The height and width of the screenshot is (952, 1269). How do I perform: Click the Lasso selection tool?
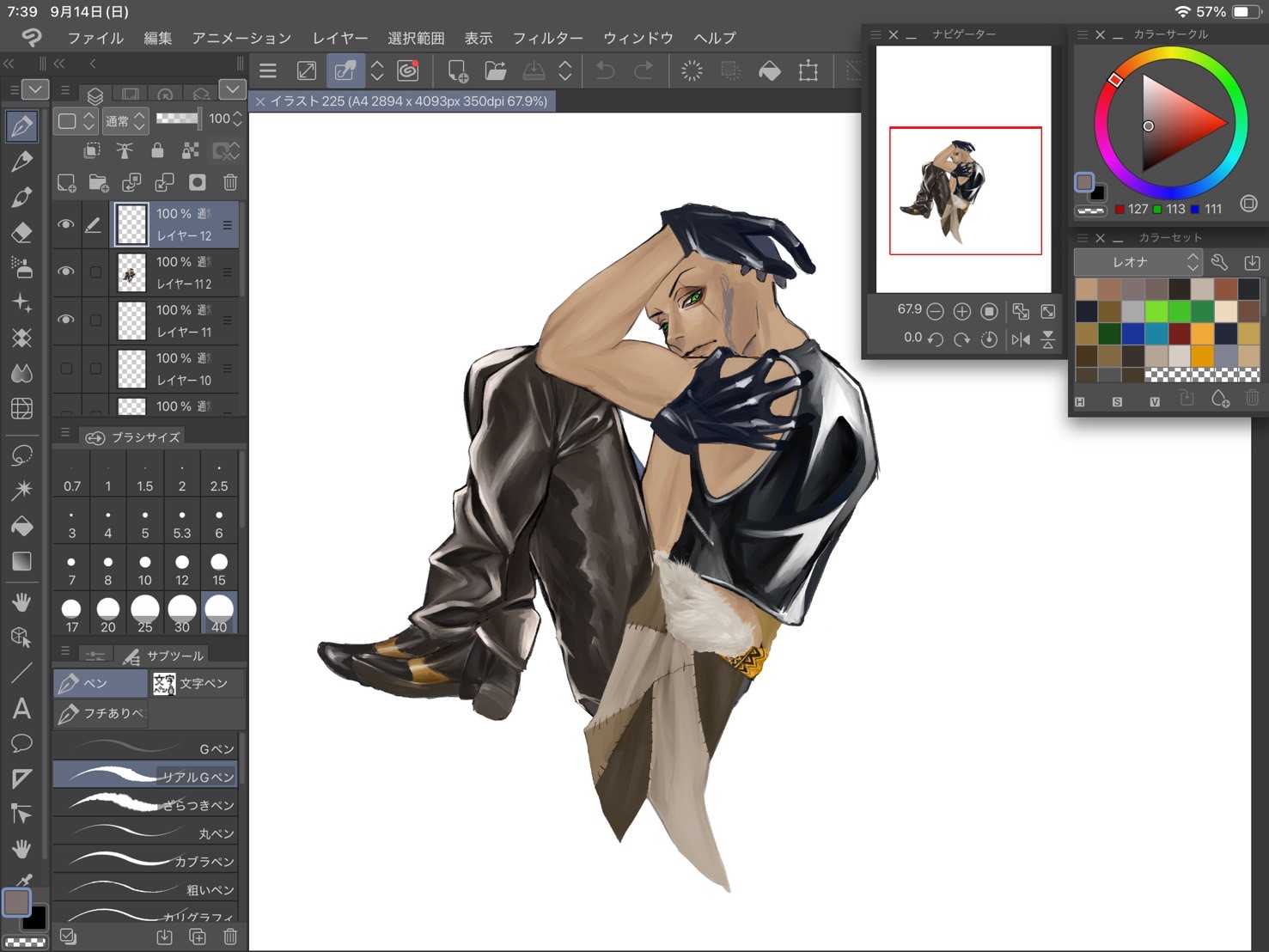click(x=22, y=455)
